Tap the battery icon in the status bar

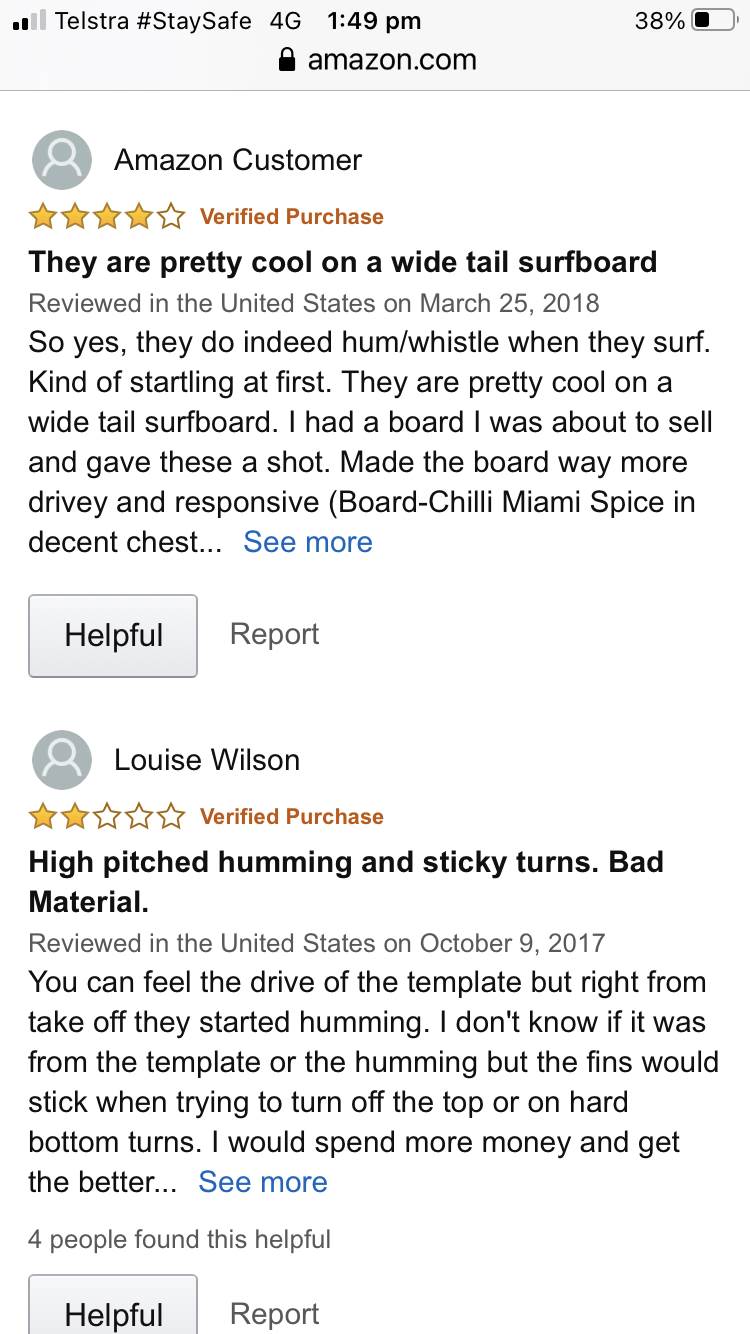(714, 20)
